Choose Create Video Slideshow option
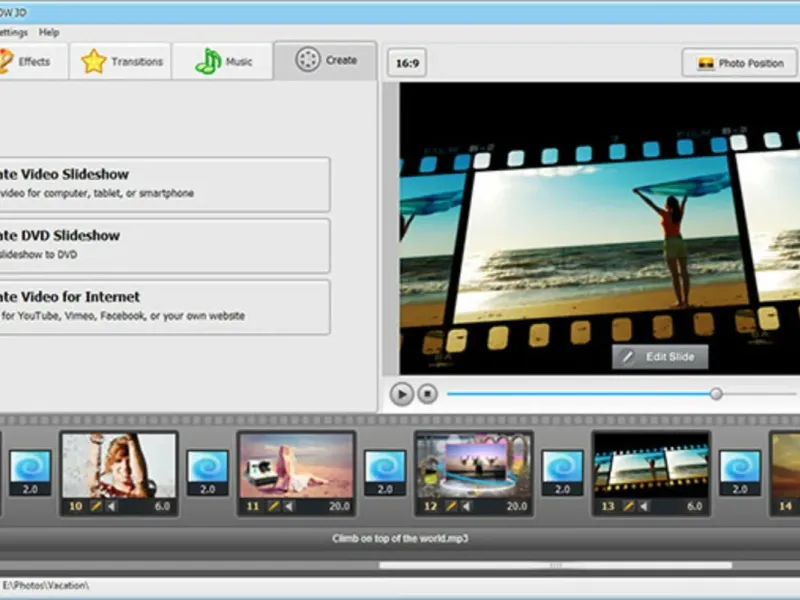Image resolution: width=800 pixels, height=600 pixels. [164, 184]
